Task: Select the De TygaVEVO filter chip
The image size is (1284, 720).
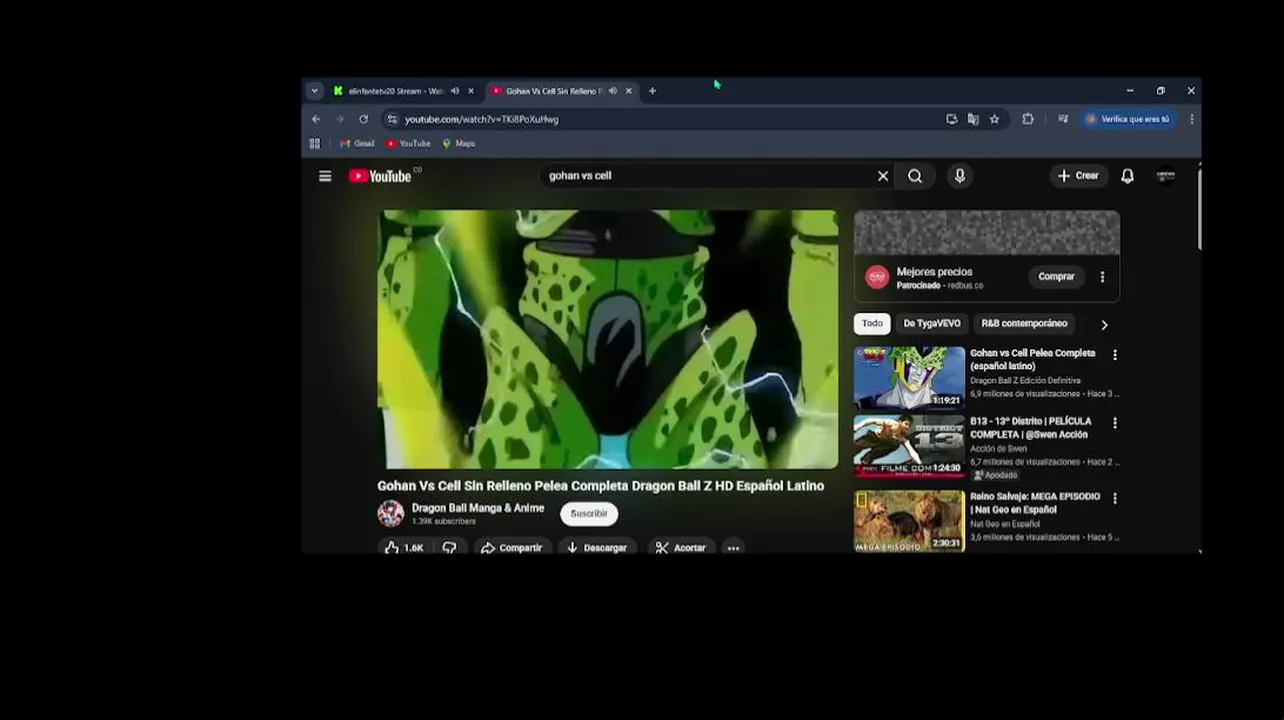Action: (932, 324)
